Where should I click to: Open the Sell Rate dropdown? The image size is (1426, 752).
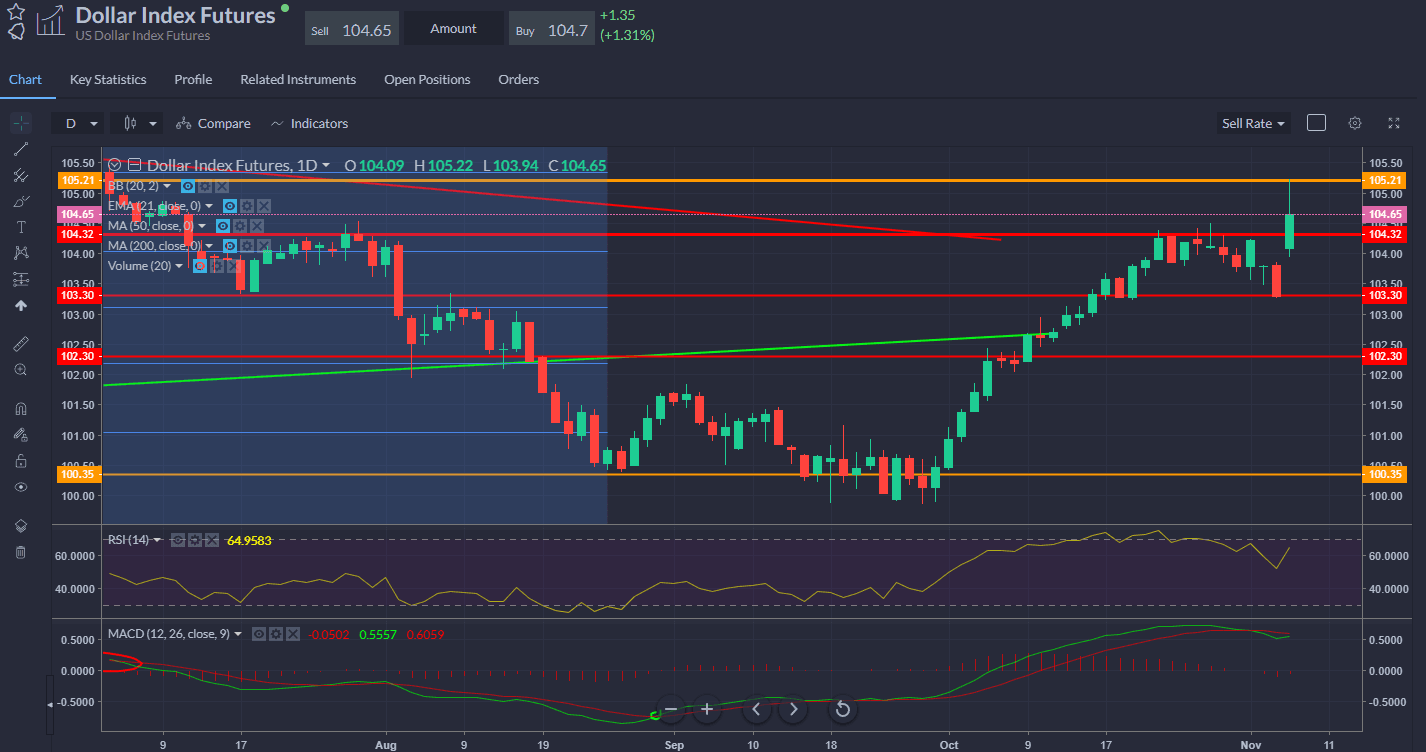tap(1252, 123)
